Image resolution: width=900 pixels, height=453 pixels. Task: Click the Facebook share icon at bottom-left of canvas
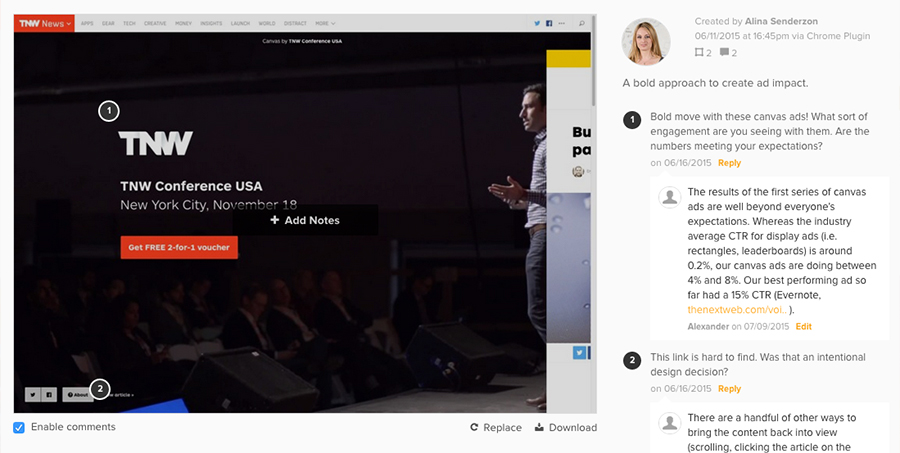tap(49, 394)
